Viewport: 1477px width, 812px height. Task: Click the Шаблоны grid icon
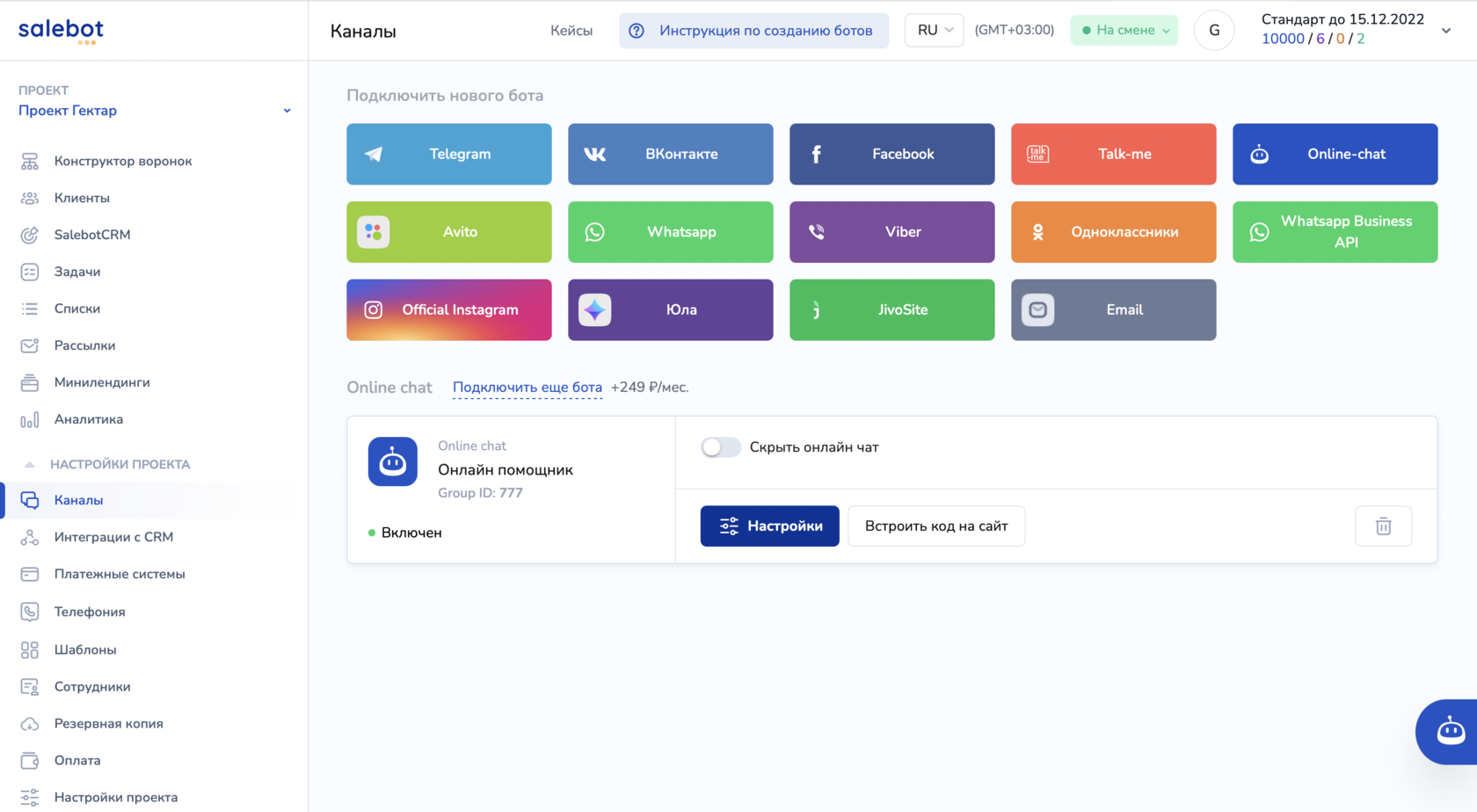click(30, 649)
